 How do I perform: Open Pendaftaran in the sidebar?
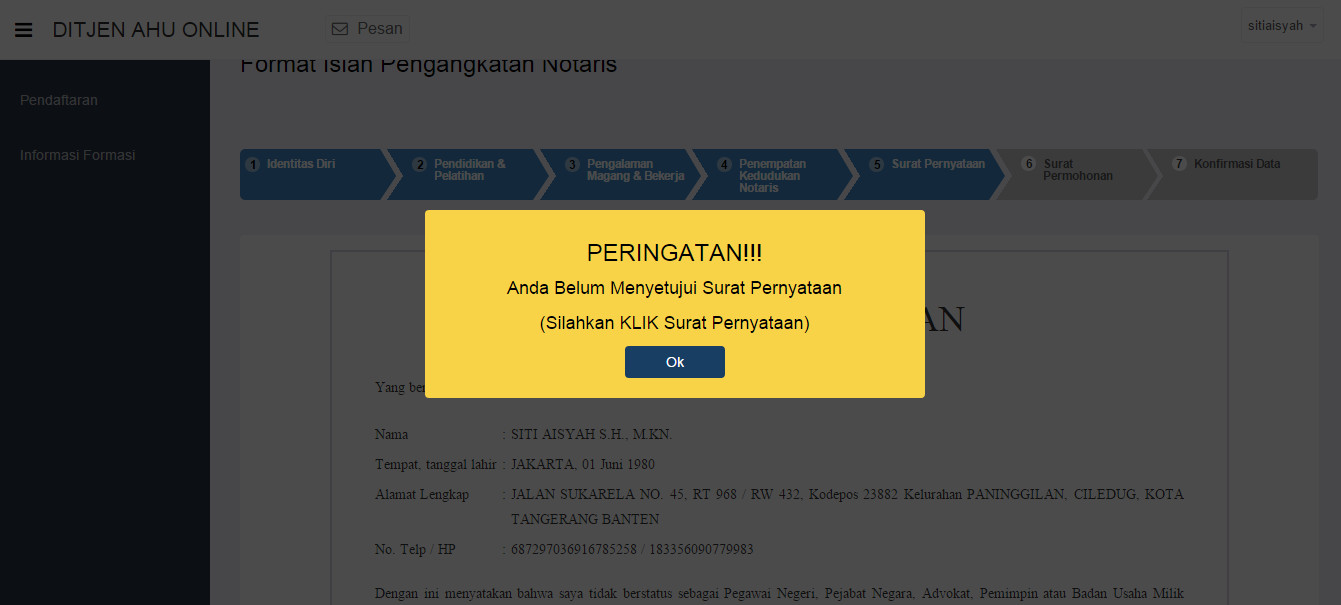tap(59, 100)
